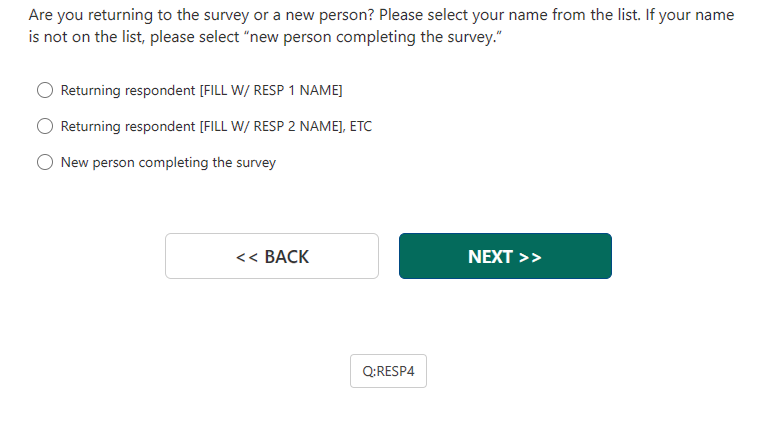Image resolution: width=768 pixels, height=432 pixels.
Task: Click the survey question text starting 'Are you returning'
Action: (x=200, y=16)
